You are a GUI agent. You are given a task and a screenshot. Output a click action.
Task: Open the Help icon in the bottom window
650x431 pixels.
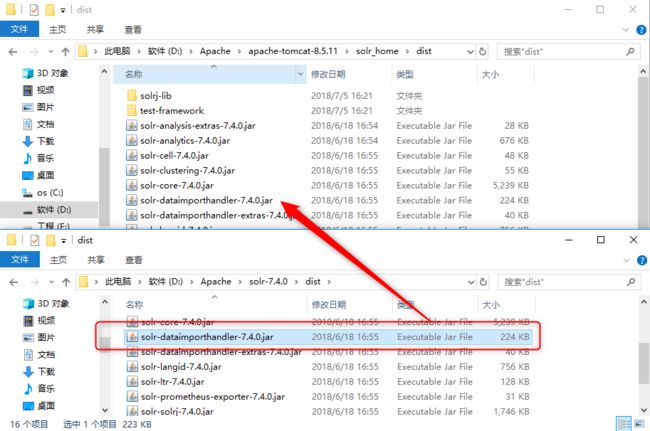(x=642, y=260)
